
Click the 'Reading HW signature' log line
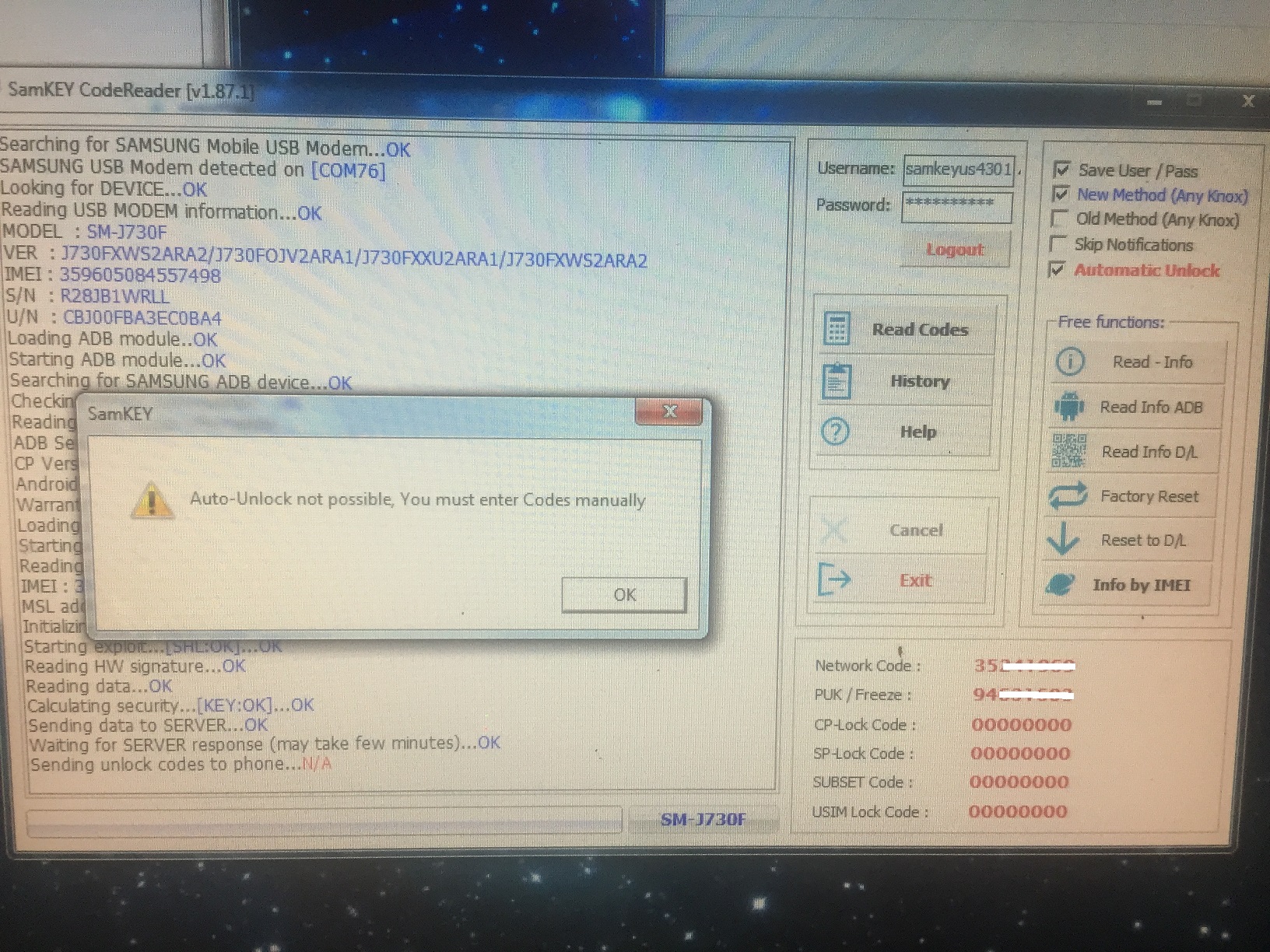[x=135, y=667]
